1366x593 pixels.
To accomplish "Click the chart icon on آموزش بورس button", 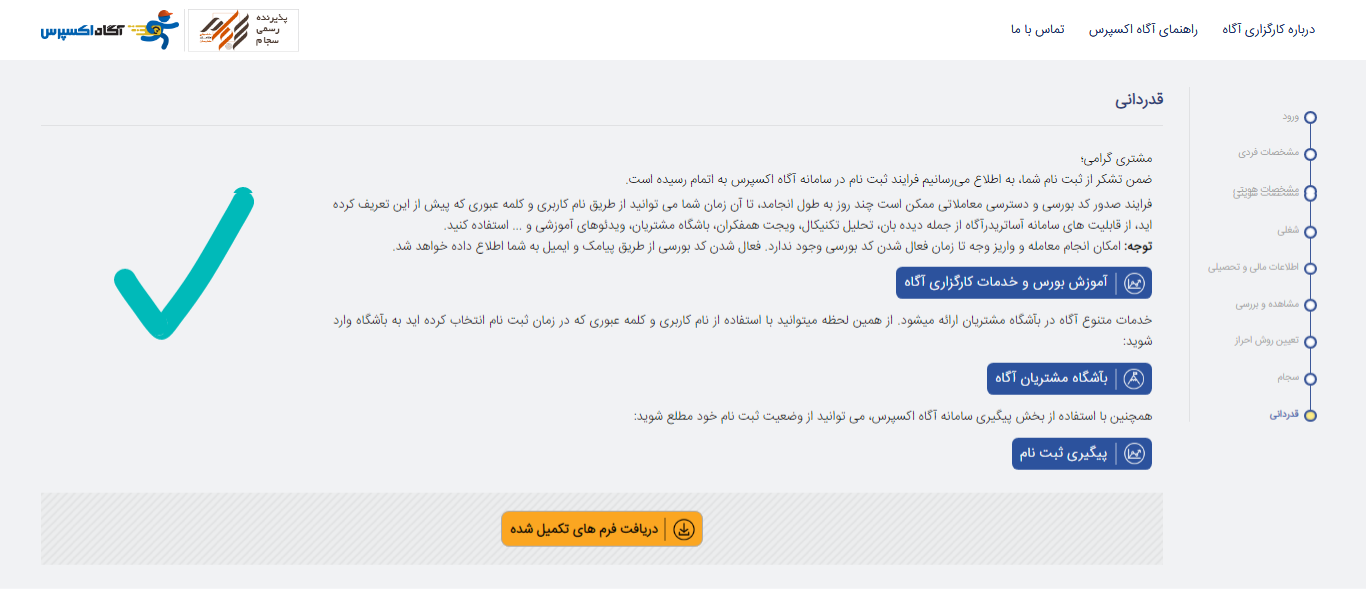I will pos(1134,283).
